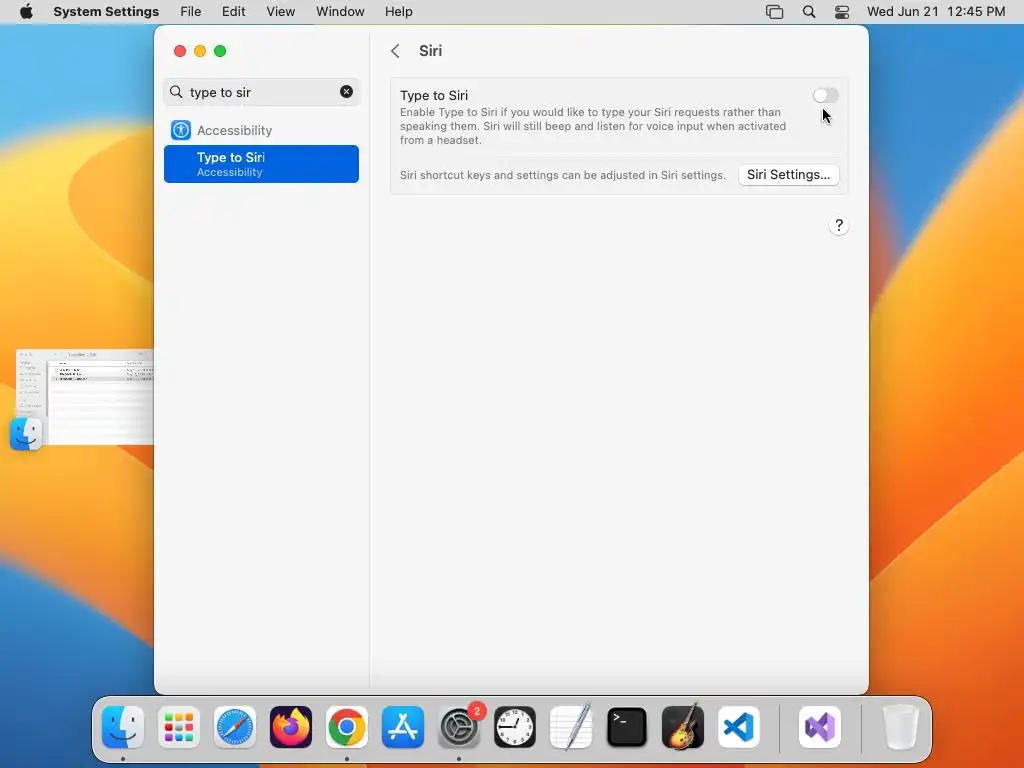Click the Accessibility heading text in sidebar

(234, 131)
